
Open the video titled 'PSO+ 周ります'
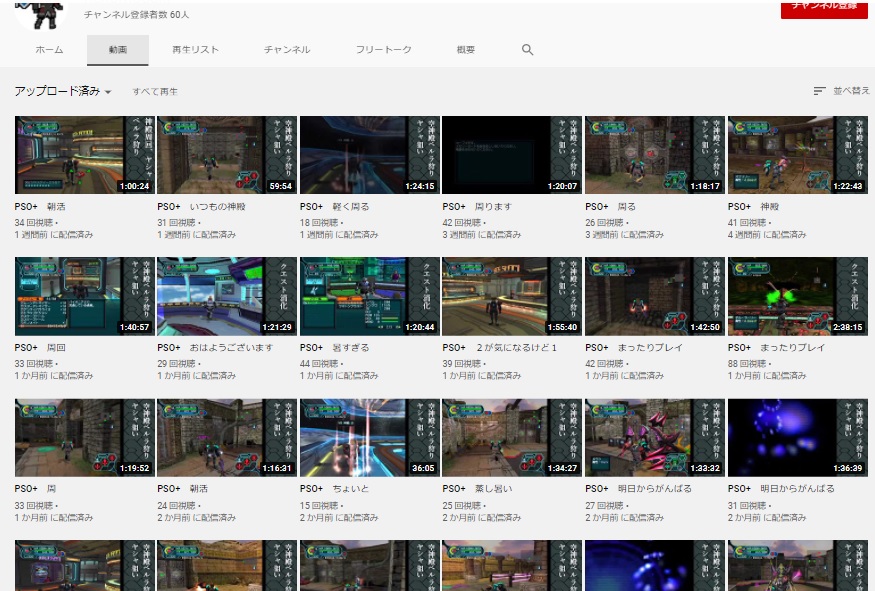tap(477, 206)
